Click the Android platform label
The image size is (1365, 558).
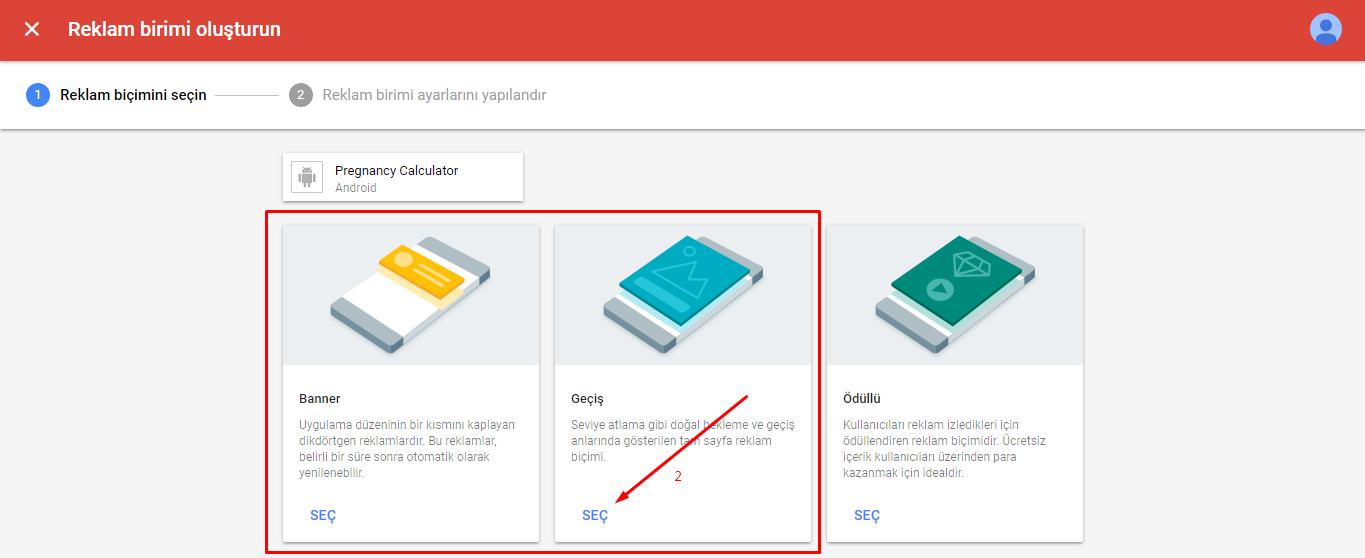(x=356, y=187)
